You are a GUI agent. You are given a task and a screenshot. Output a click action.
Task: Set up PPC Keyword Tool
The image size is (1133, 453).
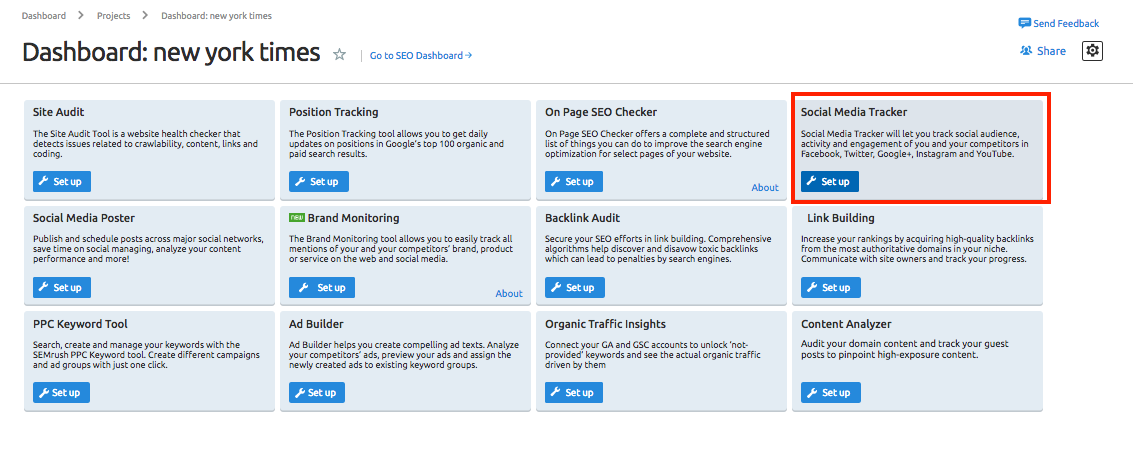coord(61,392)
